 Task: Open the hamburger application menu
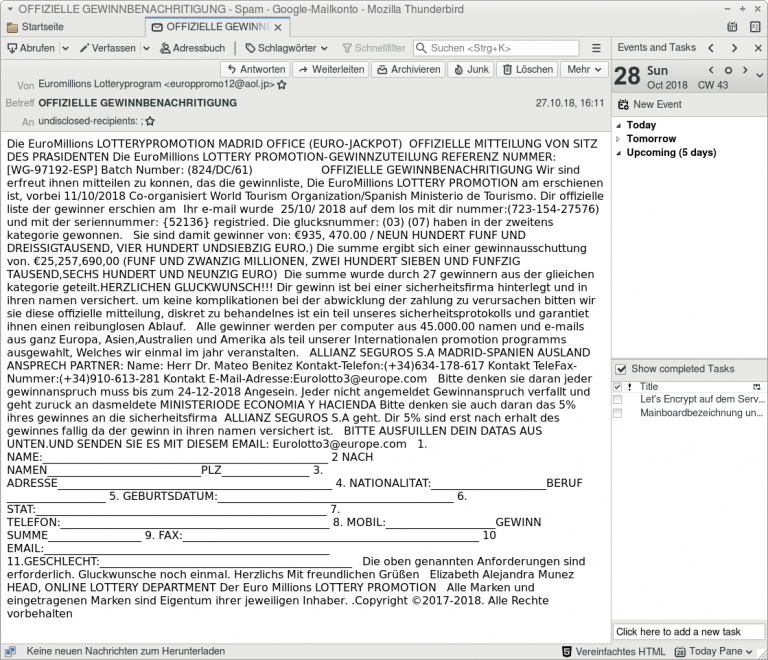click(x=596, y=48)
